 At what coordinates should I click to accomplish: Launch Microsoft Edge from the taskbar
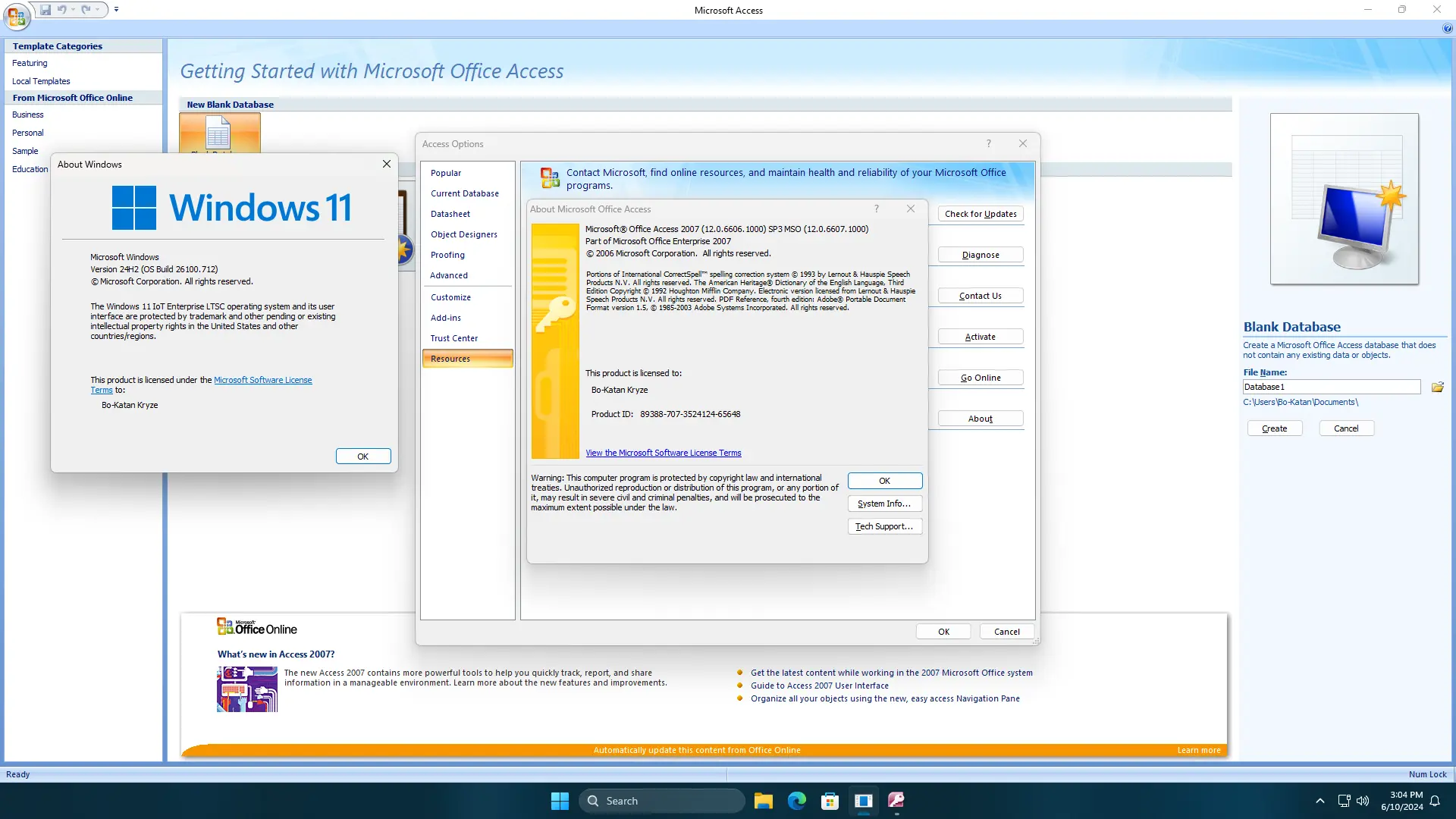point(796,801)
